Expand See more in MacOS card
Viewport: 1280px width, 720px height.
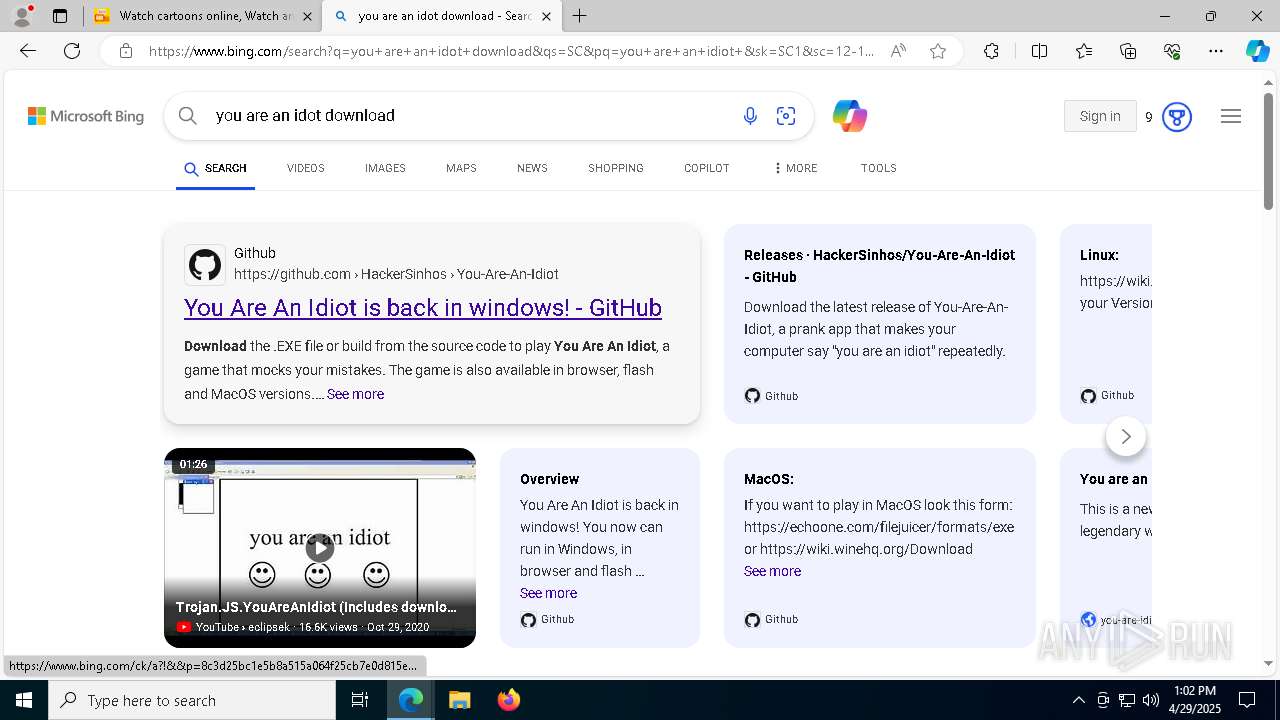(x=772, y=571)
